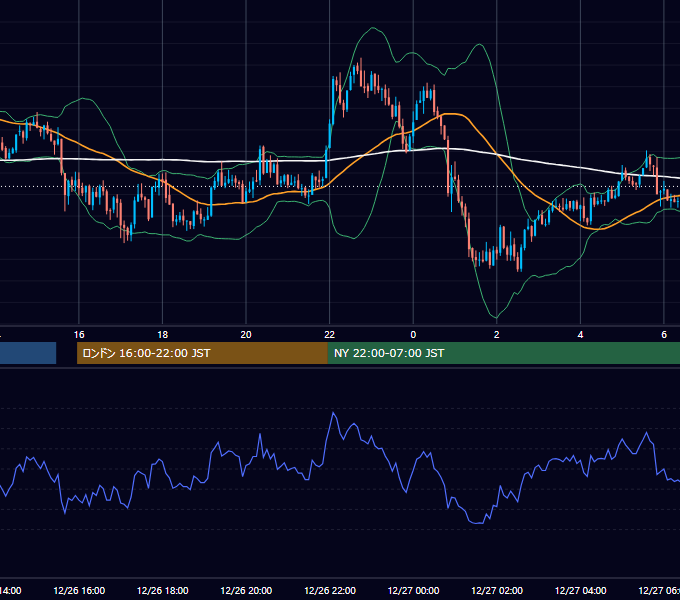
Task: Click the 12/27 02:00 date label
Action: (497, 591)
